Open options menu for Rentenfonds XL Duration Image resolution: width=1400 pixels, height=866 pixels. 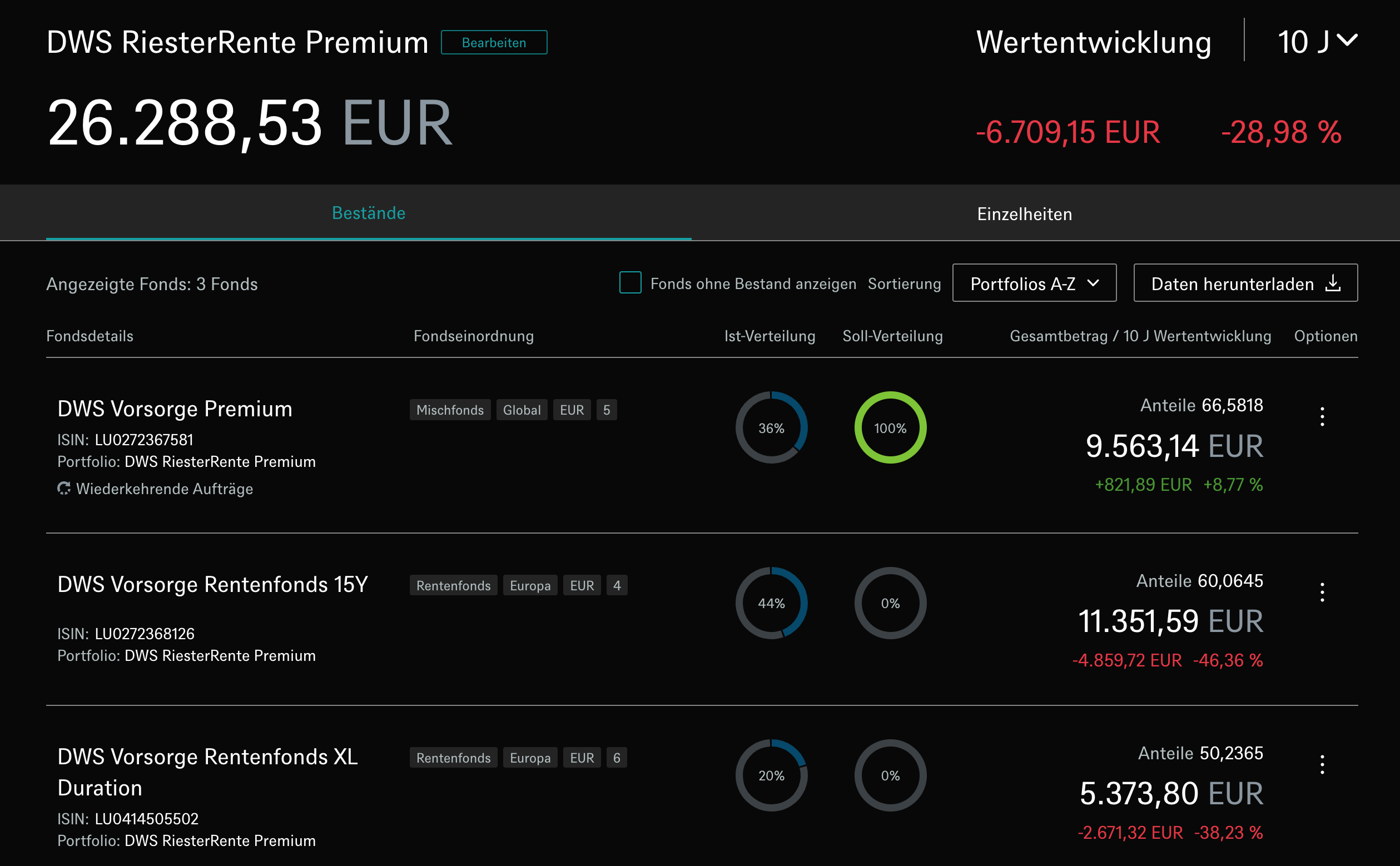pyautogui.click(x=1322, y=764)
